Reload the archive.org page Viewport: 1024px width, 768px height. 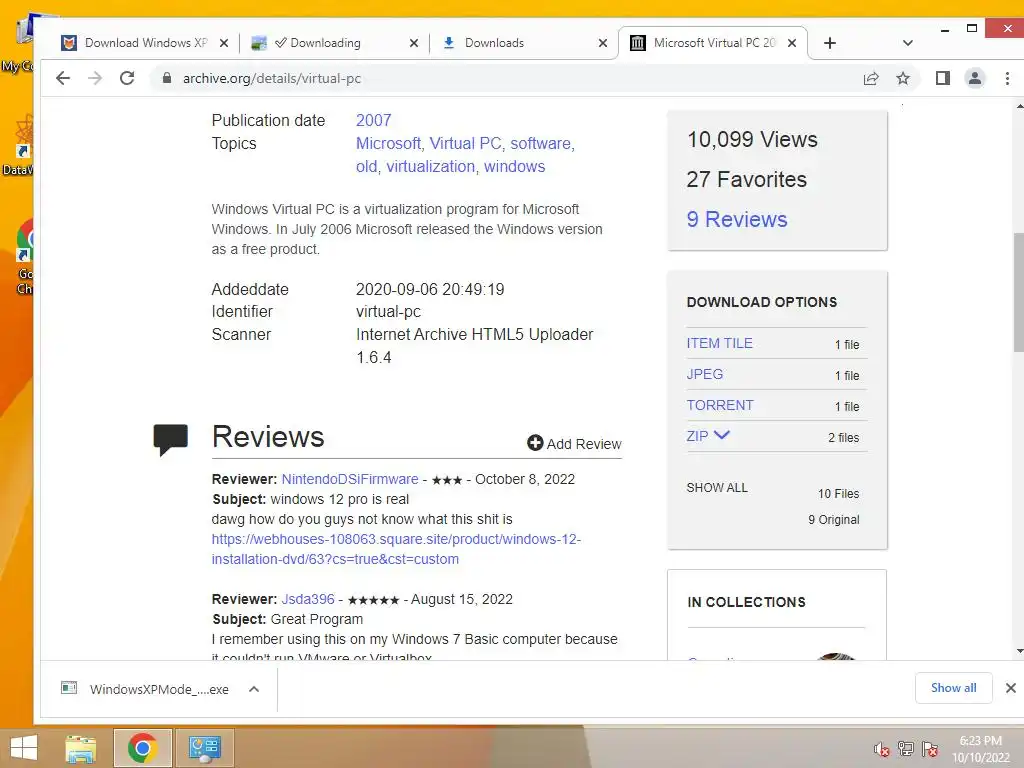pyautogui.click(x=127, y=78)
